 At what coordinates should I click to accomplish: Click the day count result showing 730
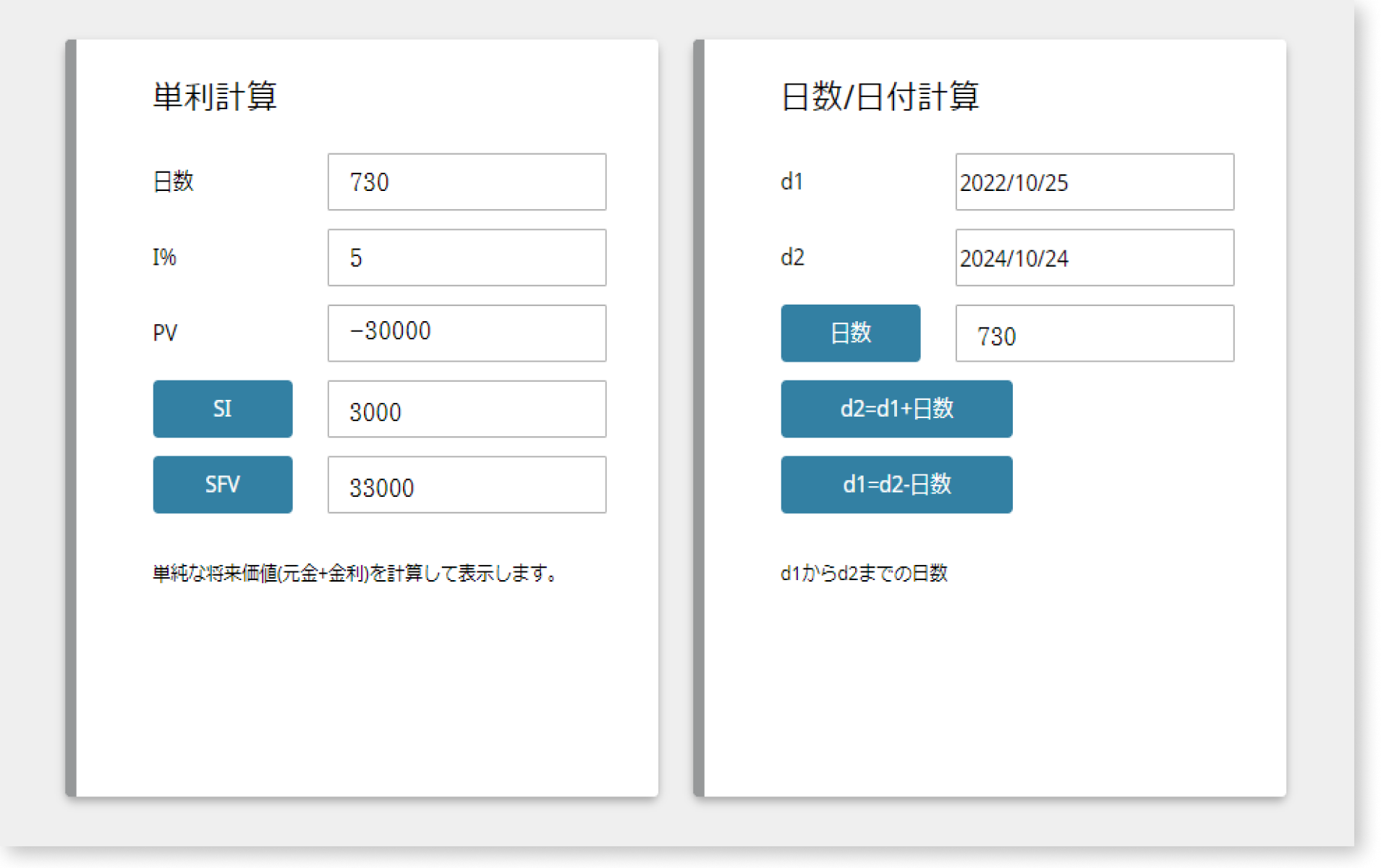[1094, 334]
